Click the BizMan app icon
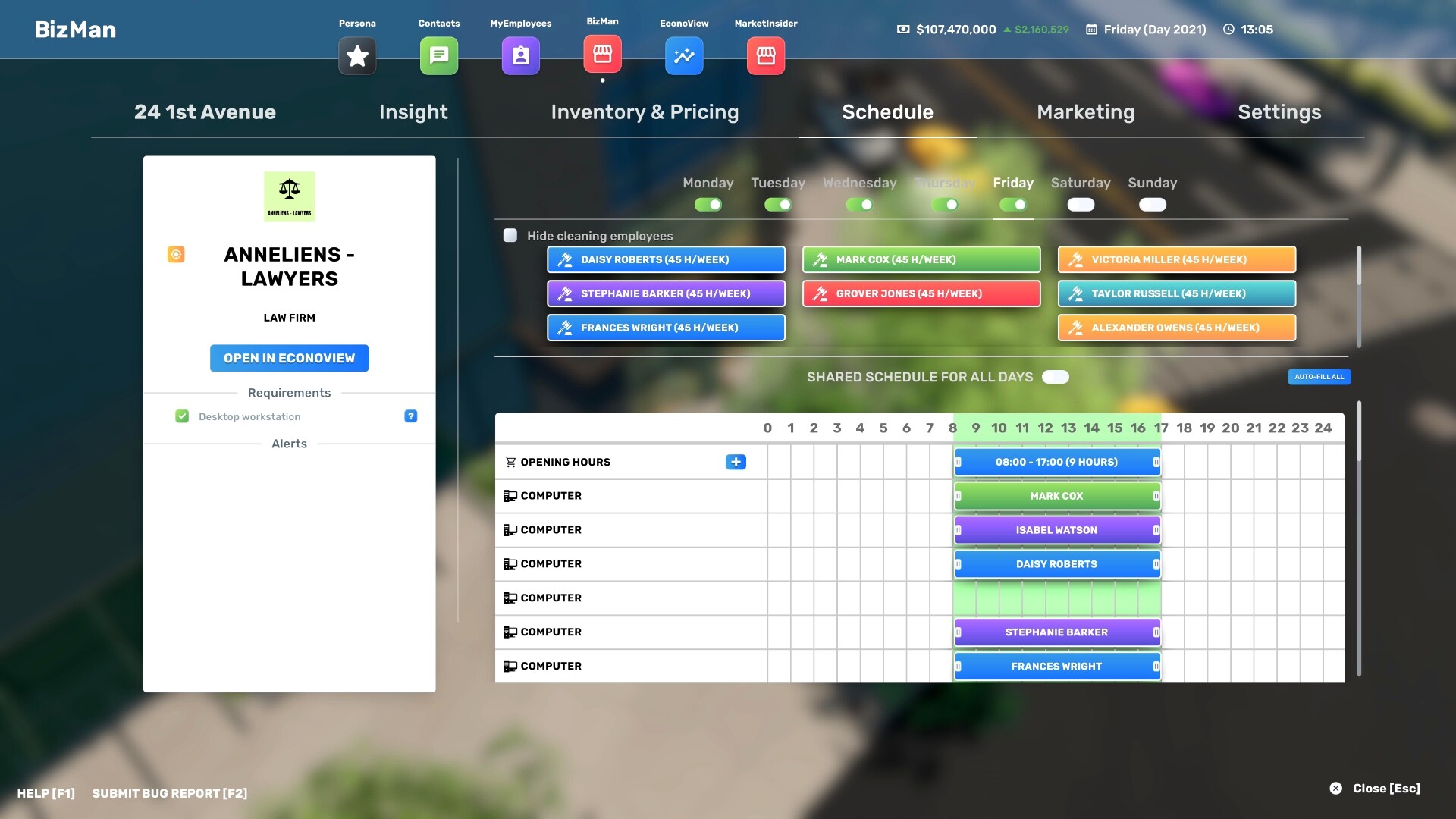This screenshot has height=819, width=1456. pos(602,55)
